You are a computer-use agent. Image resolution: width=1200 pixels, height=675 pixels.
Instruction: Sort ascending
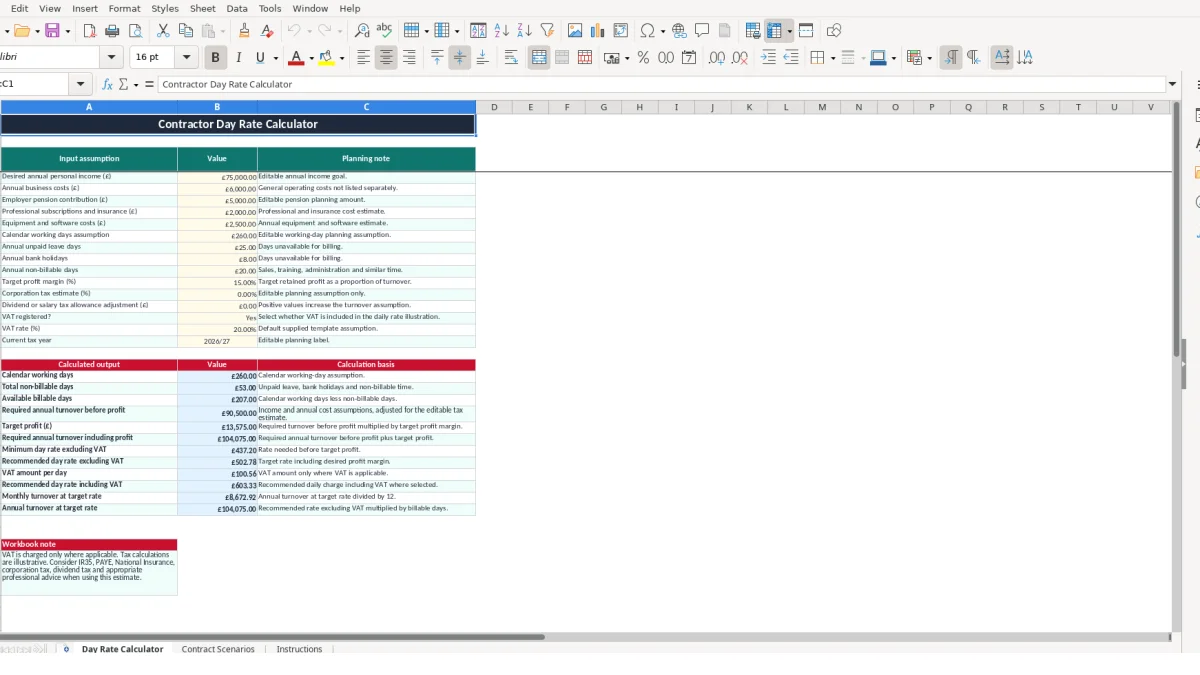click(x=502, y=31)
